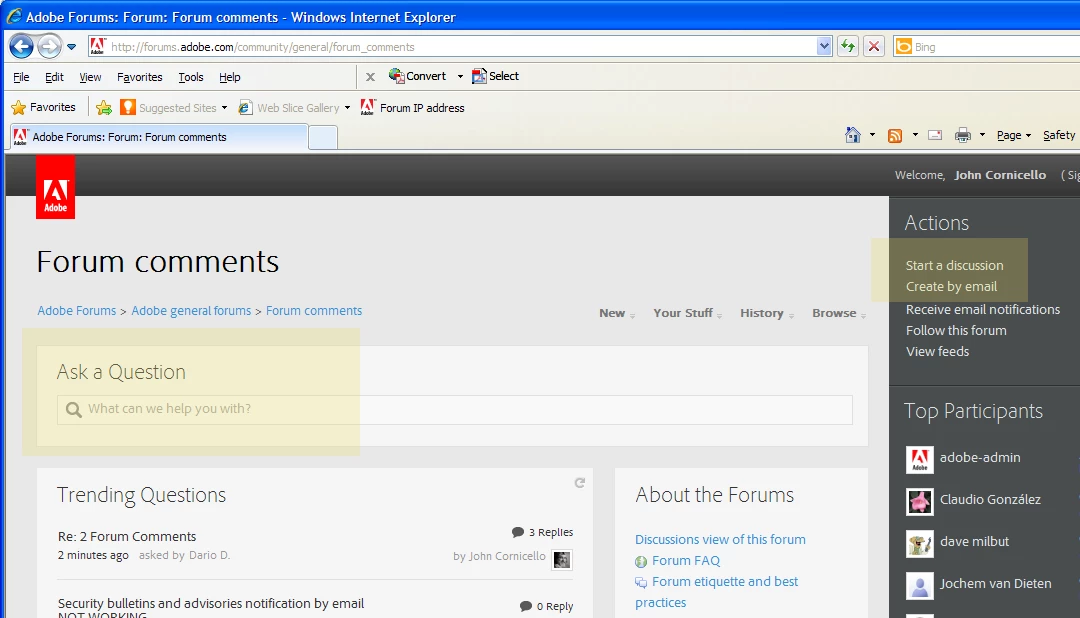Click the Print icon
Image resolution: width=1080 pixels, height=618 pixels.
[x=963, y=135]
